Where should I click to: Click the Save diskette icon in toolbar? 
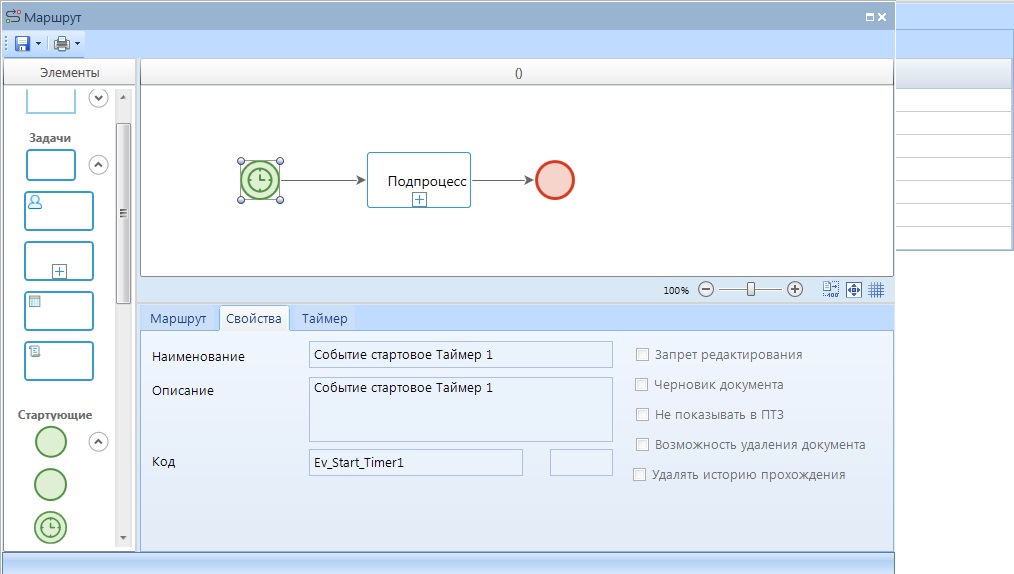pyautogui.click(x=22, y=44)
